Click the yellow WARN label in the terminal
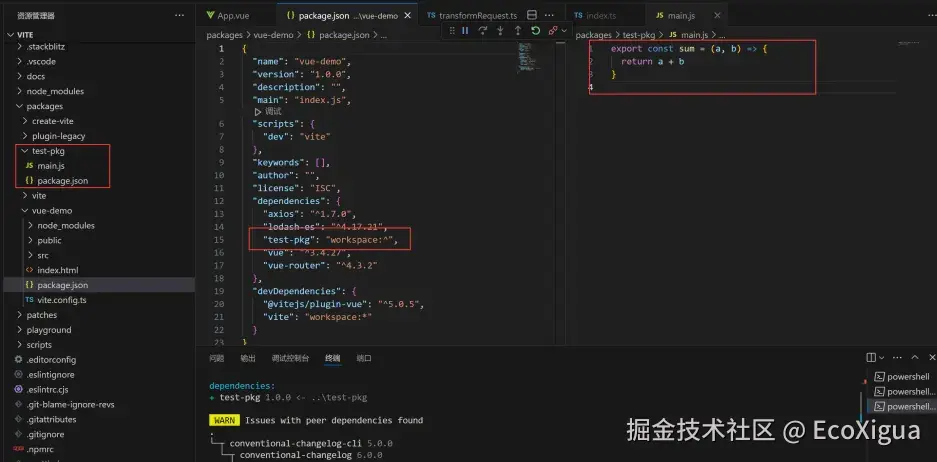The height and width of the screenshot is (462, 937). (224, 420)
